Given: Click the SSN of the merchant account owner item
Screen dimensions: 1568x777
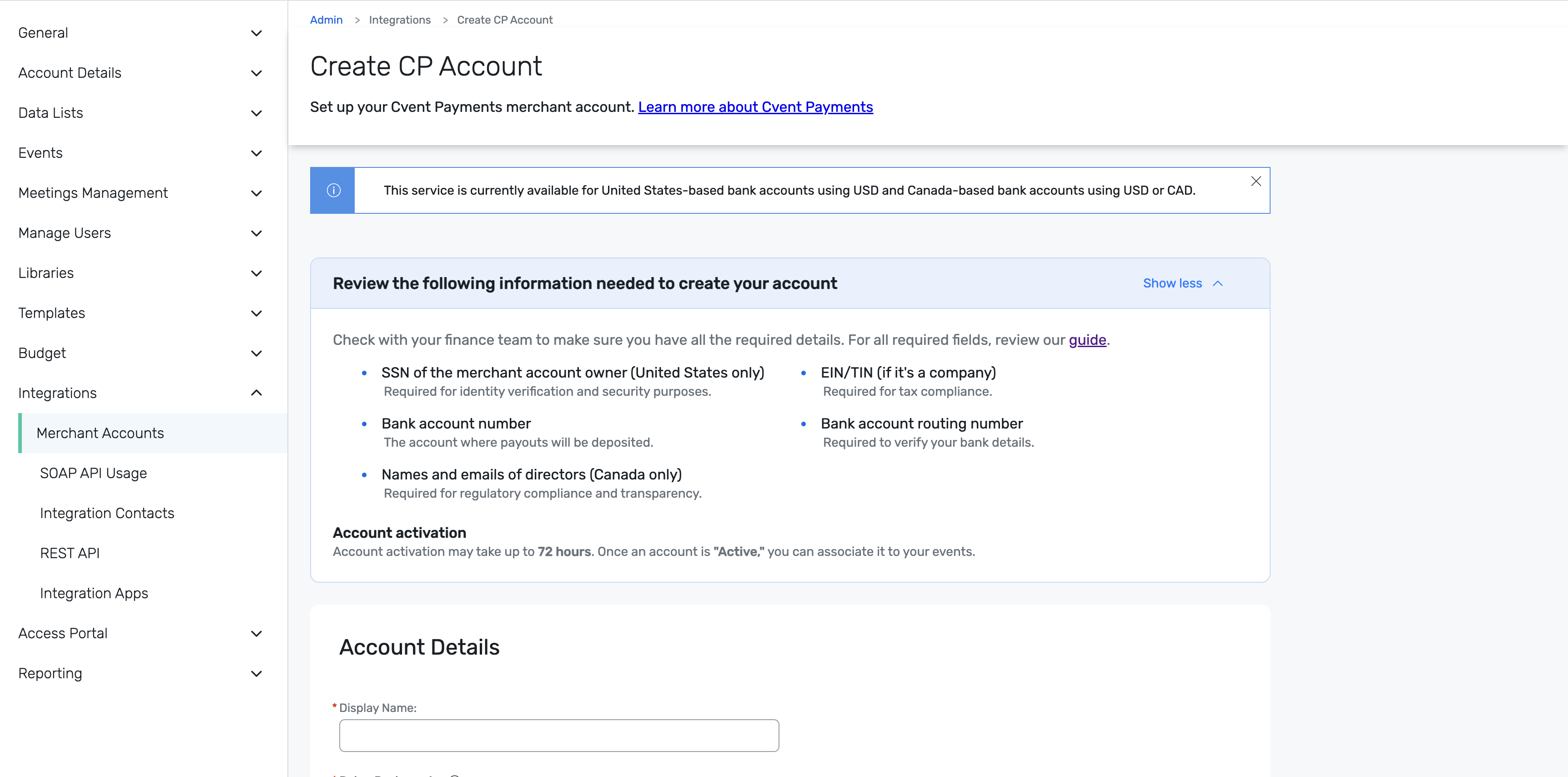Looking at the screenshot, I should pyautogui.click(x=572, y=373).
